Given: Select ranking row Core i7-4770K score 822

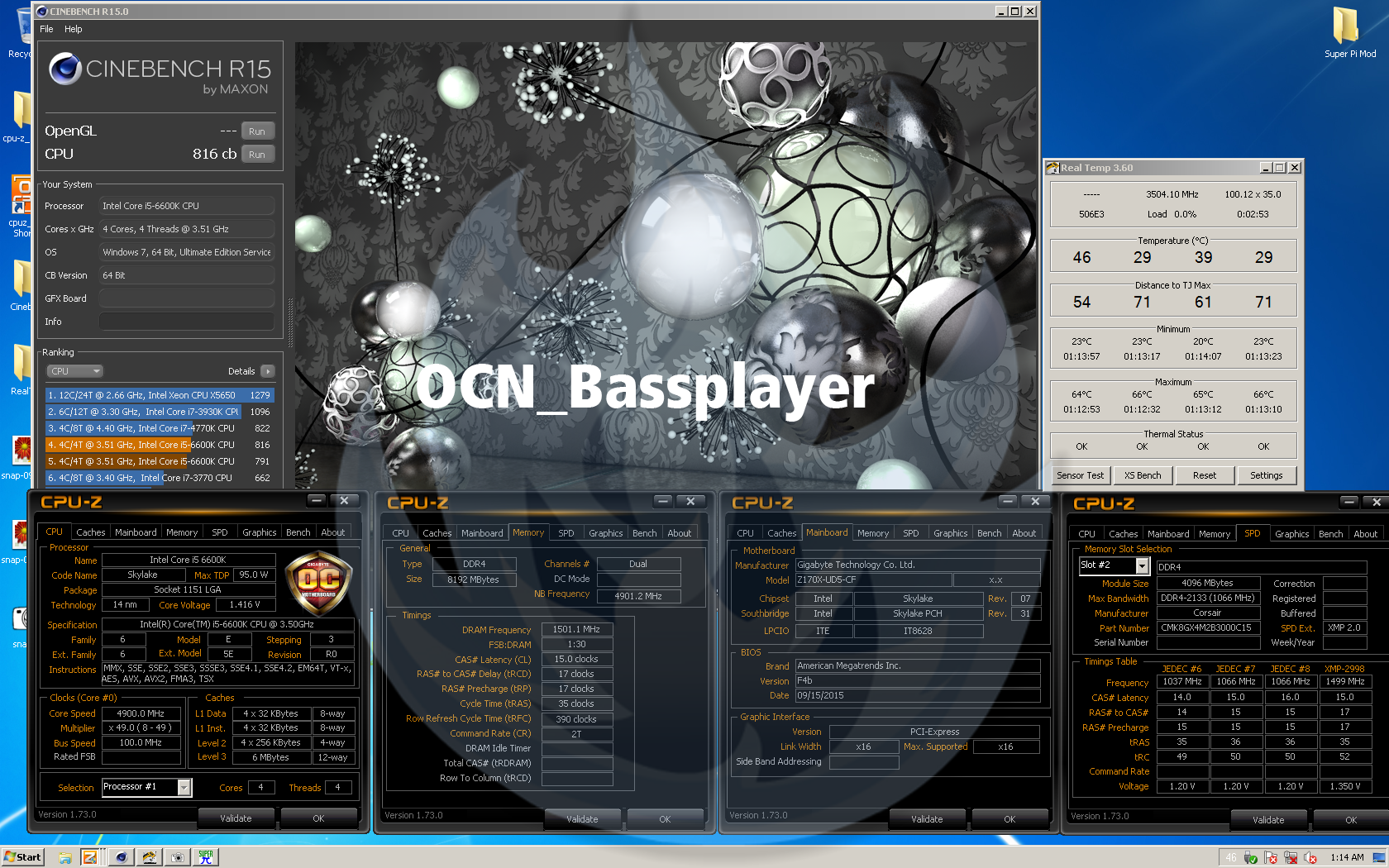Looking at the screenshot, I should [x=159, y=428].
